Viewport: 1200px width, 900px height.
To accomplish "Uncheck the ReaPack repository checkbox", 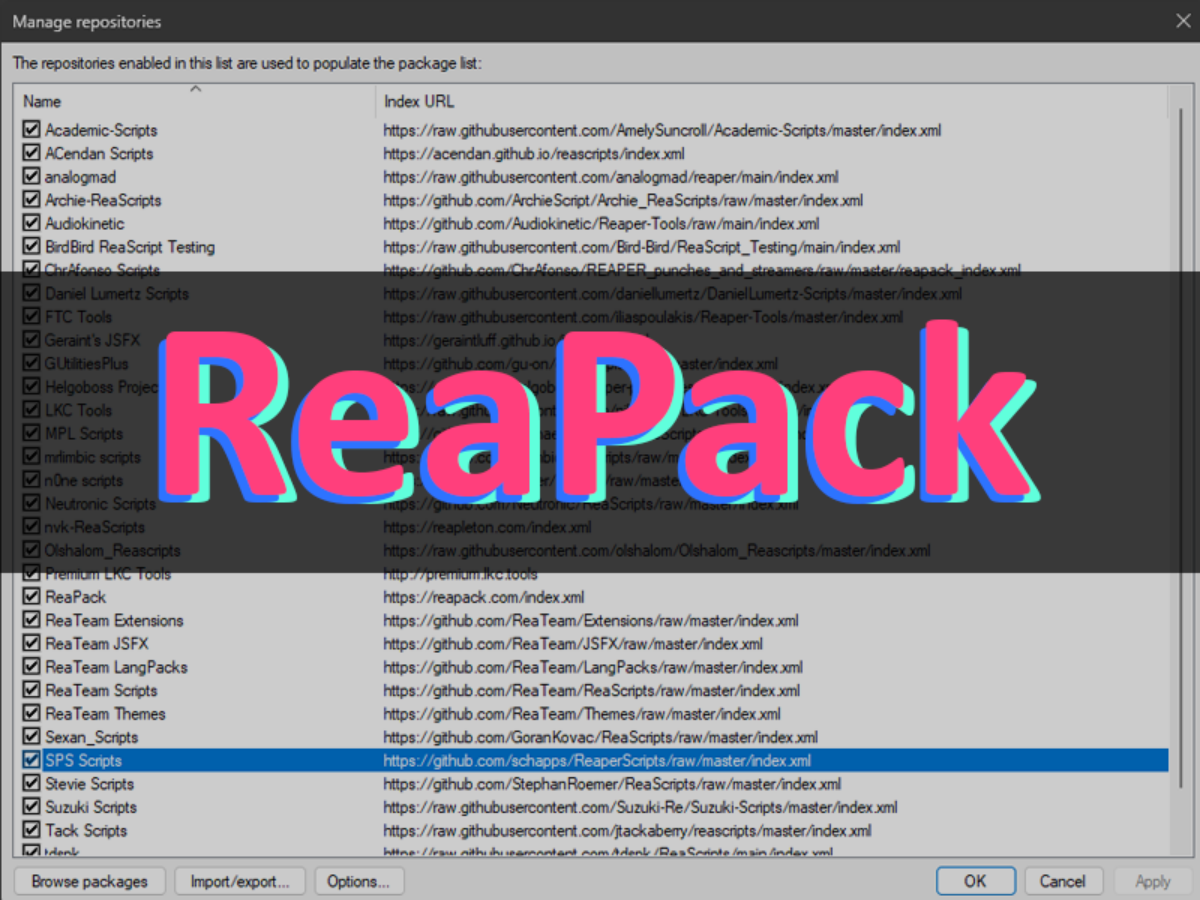I will point(32,597).
